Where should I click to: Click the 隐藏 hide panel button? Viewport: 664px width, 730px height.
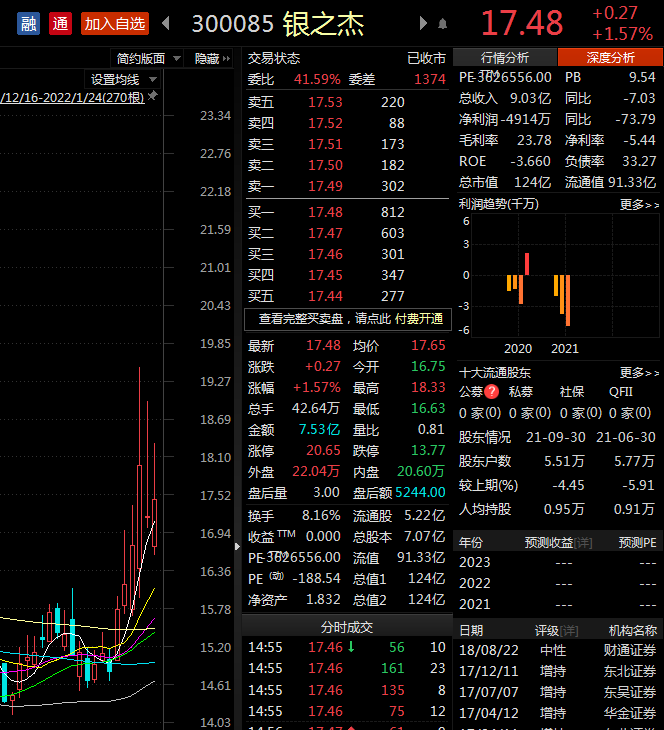click(212, 59)
